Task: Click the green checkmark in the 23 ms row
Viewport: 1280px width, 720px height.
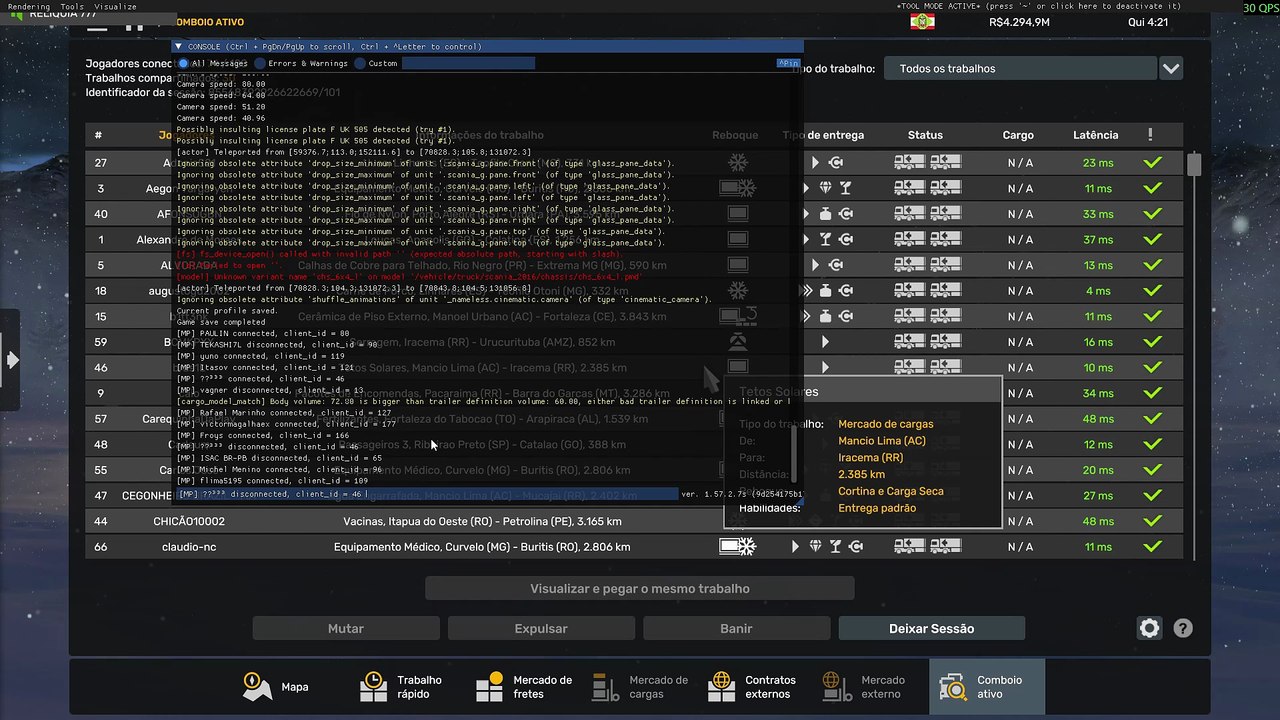Action: pyautogui.click(x=1153, y=163)
